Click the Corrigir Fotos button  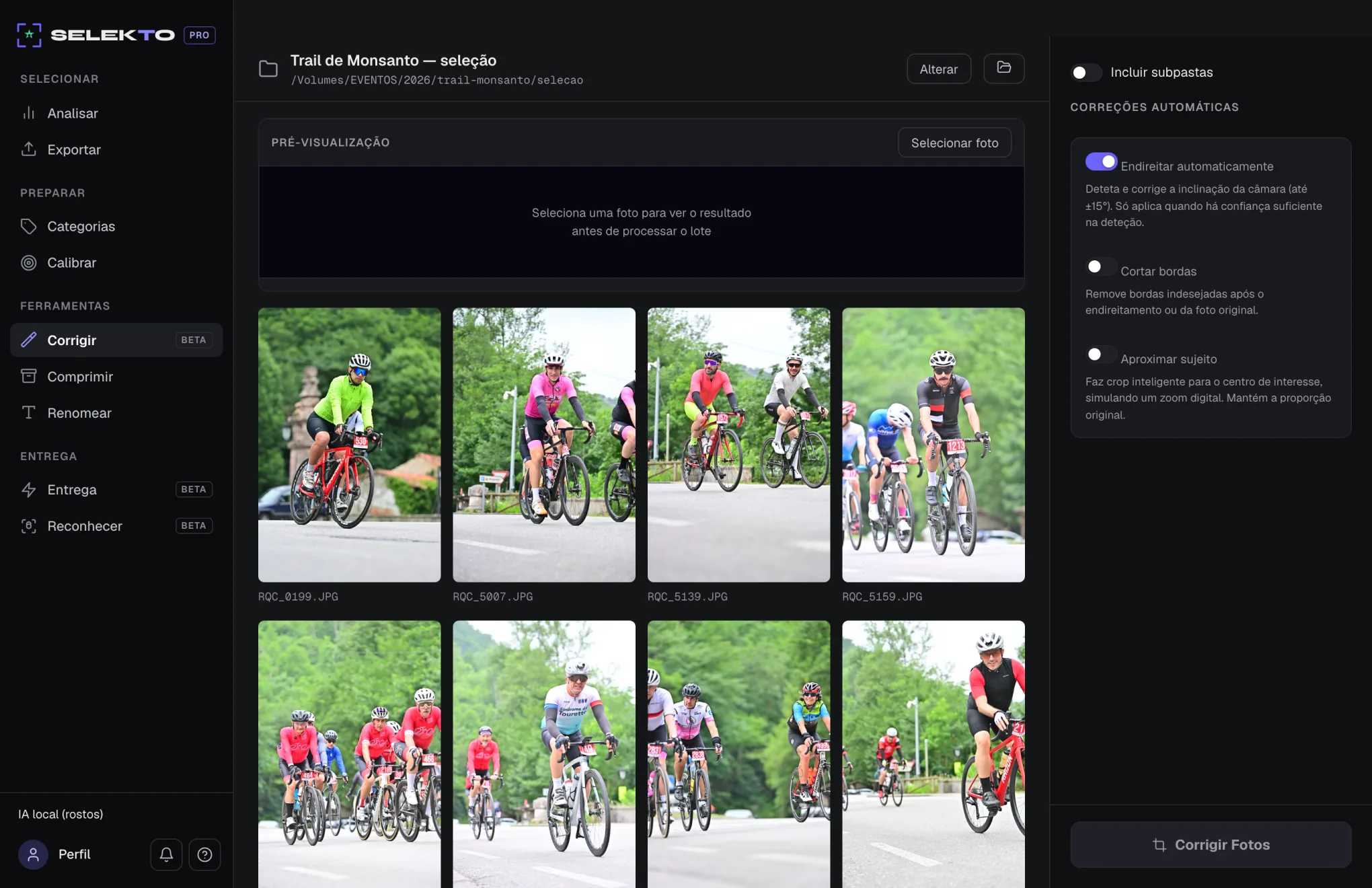tap(1211, 845)
